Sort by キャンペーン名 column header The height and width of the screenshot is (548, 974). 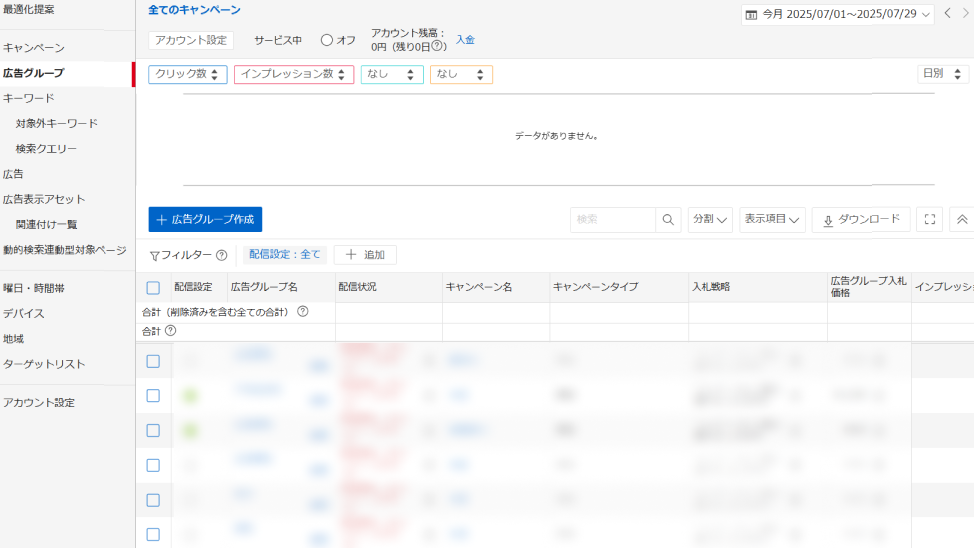point(479,287)
